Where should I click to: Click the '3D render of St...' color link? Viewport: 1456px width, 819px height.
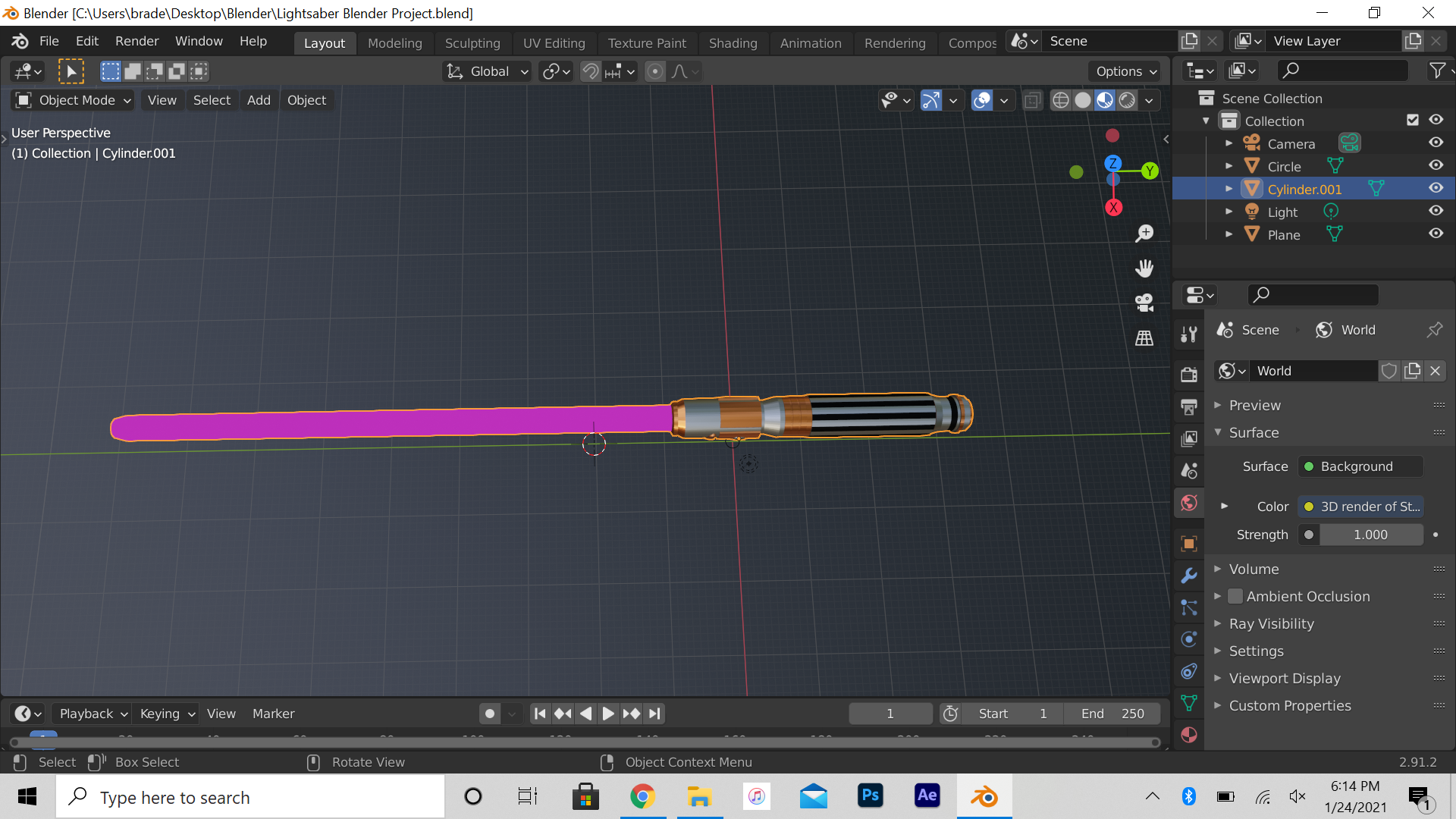tap(1360, 507)
